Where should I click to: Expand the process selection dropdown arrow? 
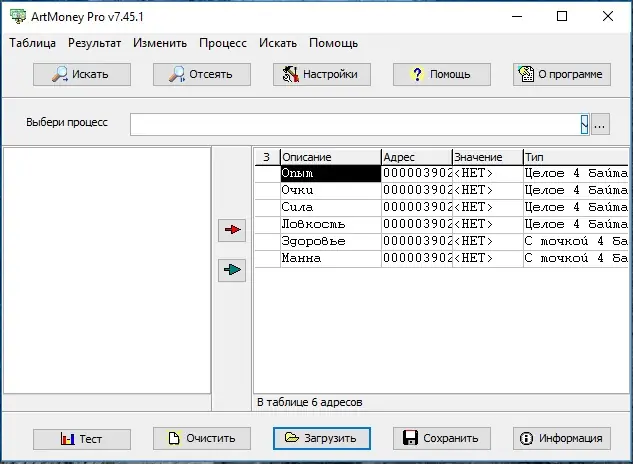(x=584, y=124)
